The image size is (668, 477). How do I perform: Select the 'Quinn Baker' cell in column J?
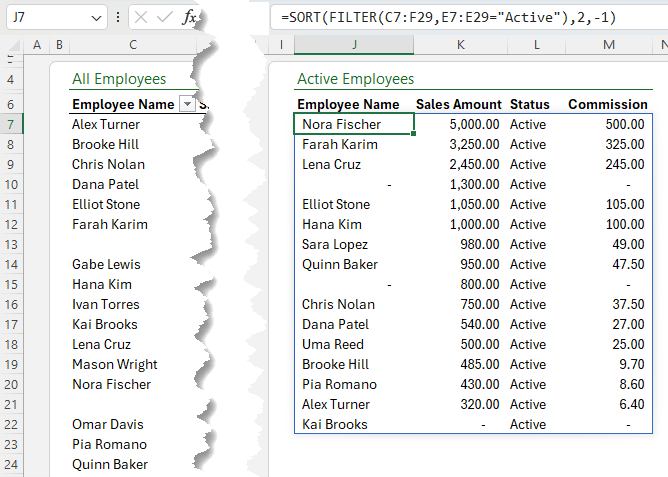354,264
